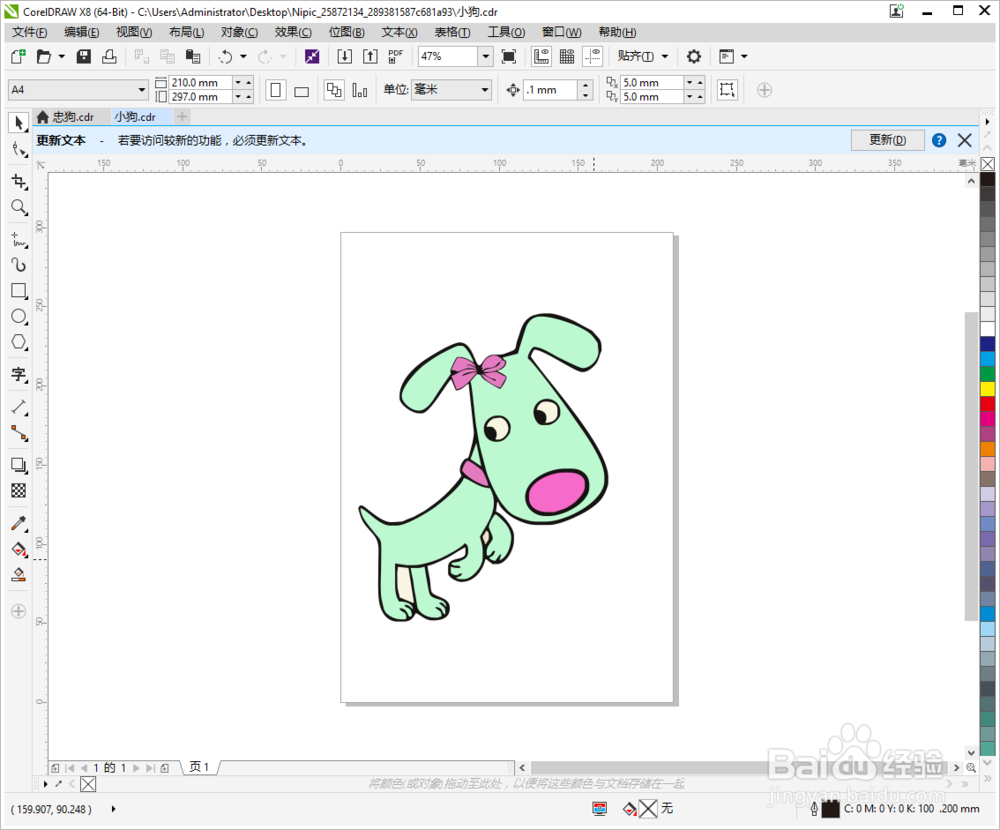1000x830 pixels.
Task: Open the 工具(O) menu
Action: 506,33
